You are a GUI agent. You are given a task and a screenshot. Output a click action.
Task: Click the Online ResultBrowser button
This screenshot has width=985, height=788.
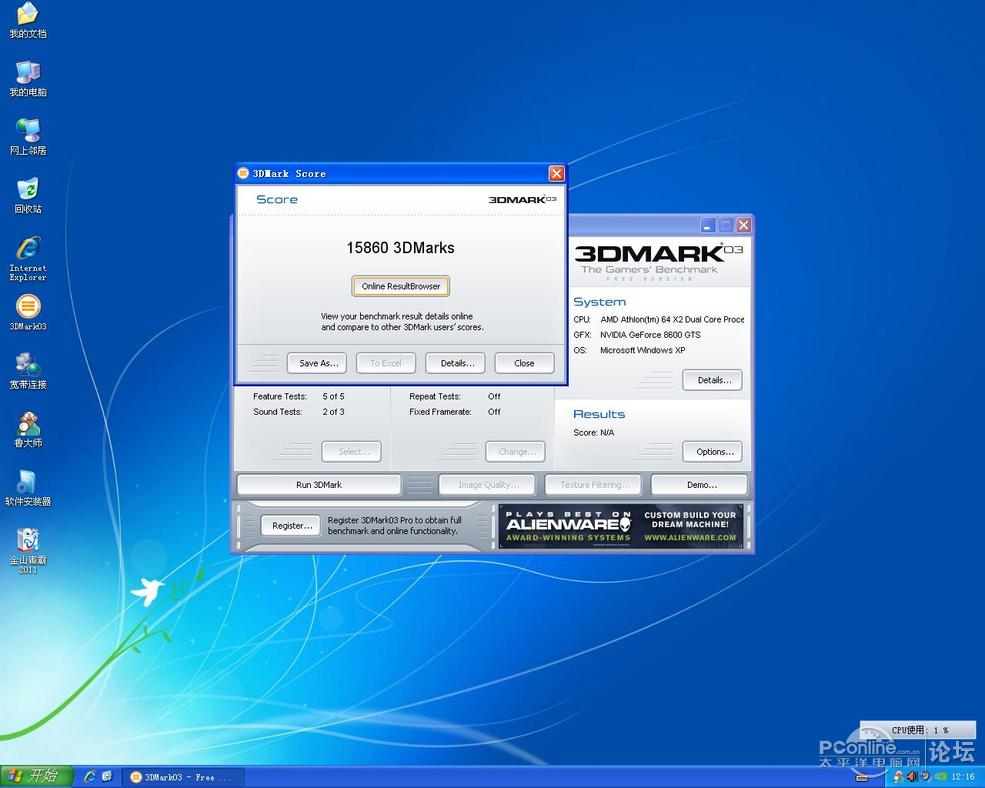pos(401,286)
